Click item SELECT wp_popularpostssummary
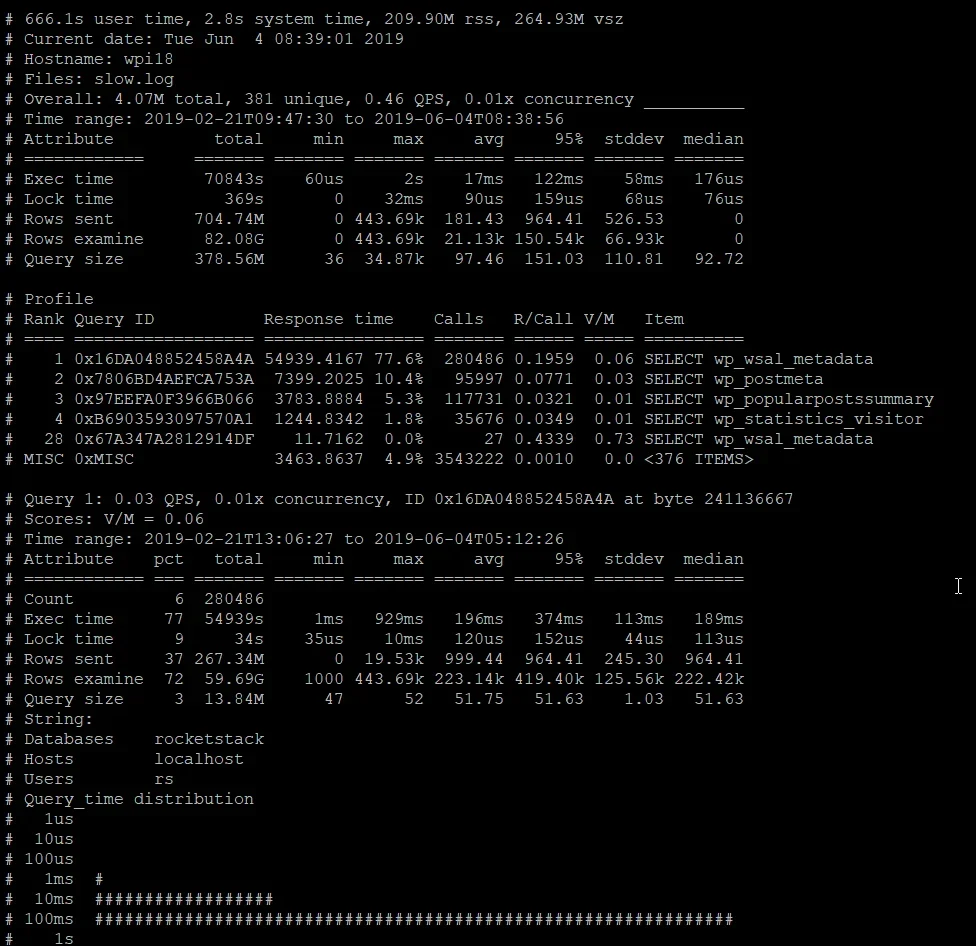 point(789,399)
